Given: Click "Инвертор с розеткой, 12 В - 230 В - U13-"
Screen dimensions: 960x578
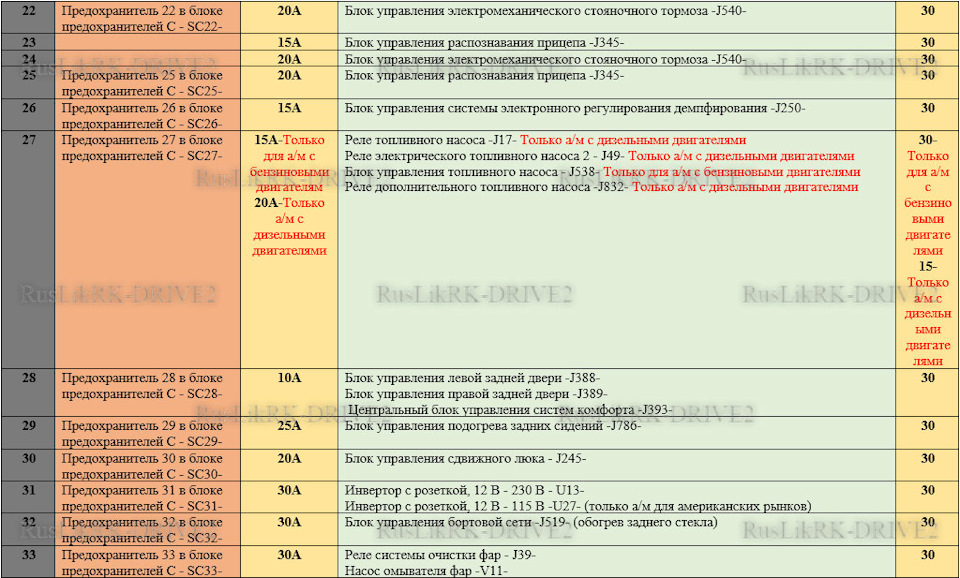Looking at the screenshot, I should click(x=464, y=491).
